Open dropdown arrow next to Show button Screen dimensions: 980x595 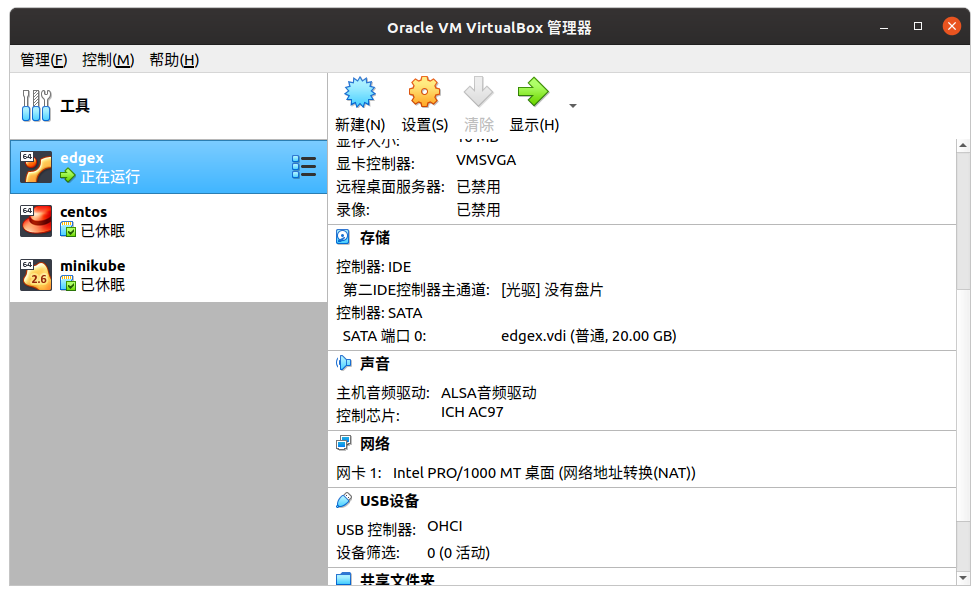click(572, 106)
